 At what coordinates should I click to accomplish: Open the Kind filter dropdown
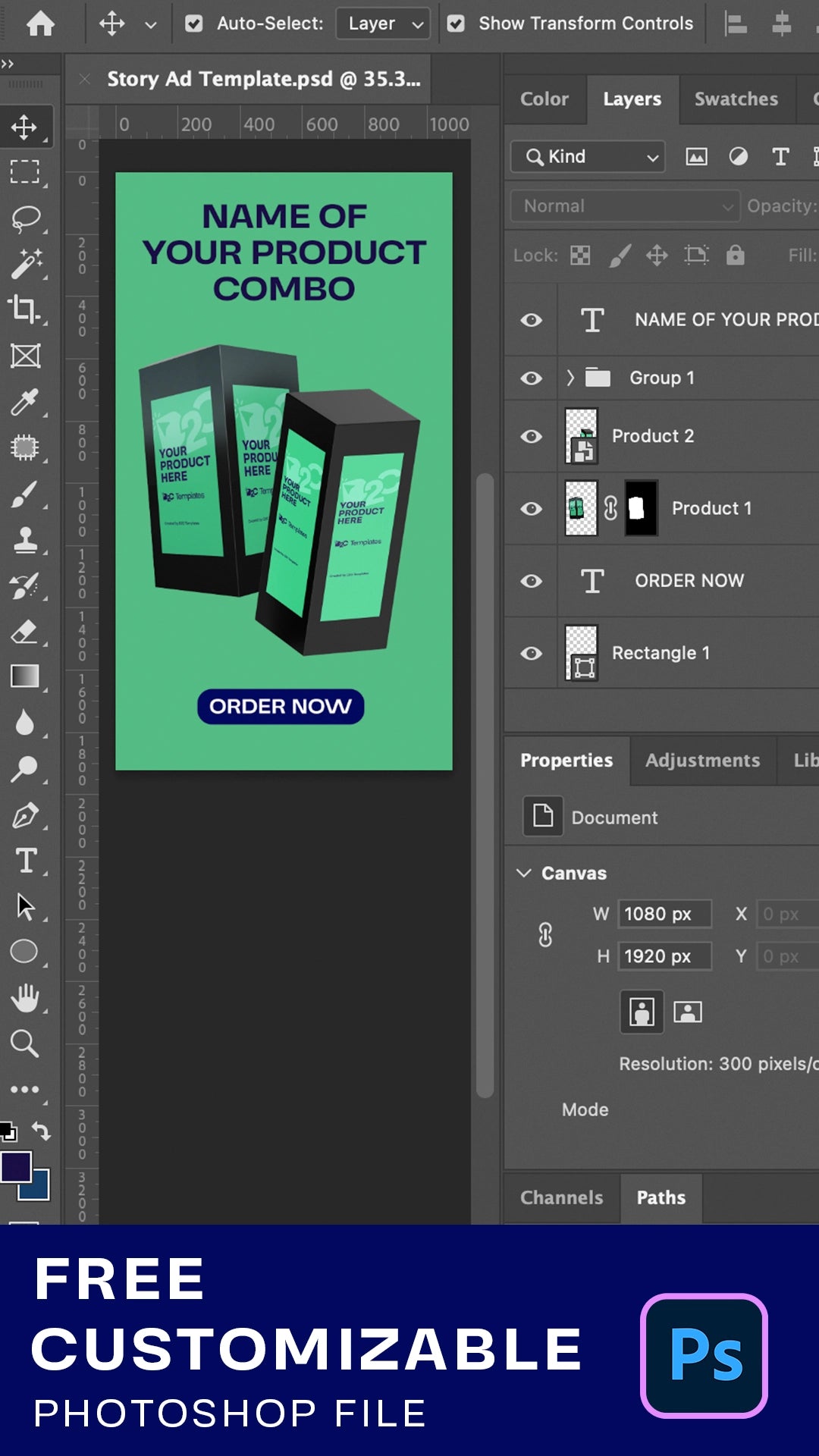pos(588,157)
